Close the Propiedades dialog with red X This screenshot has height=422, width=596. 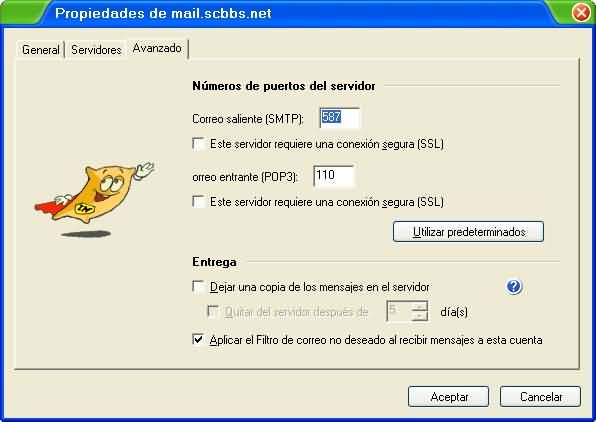coord(581,13)
